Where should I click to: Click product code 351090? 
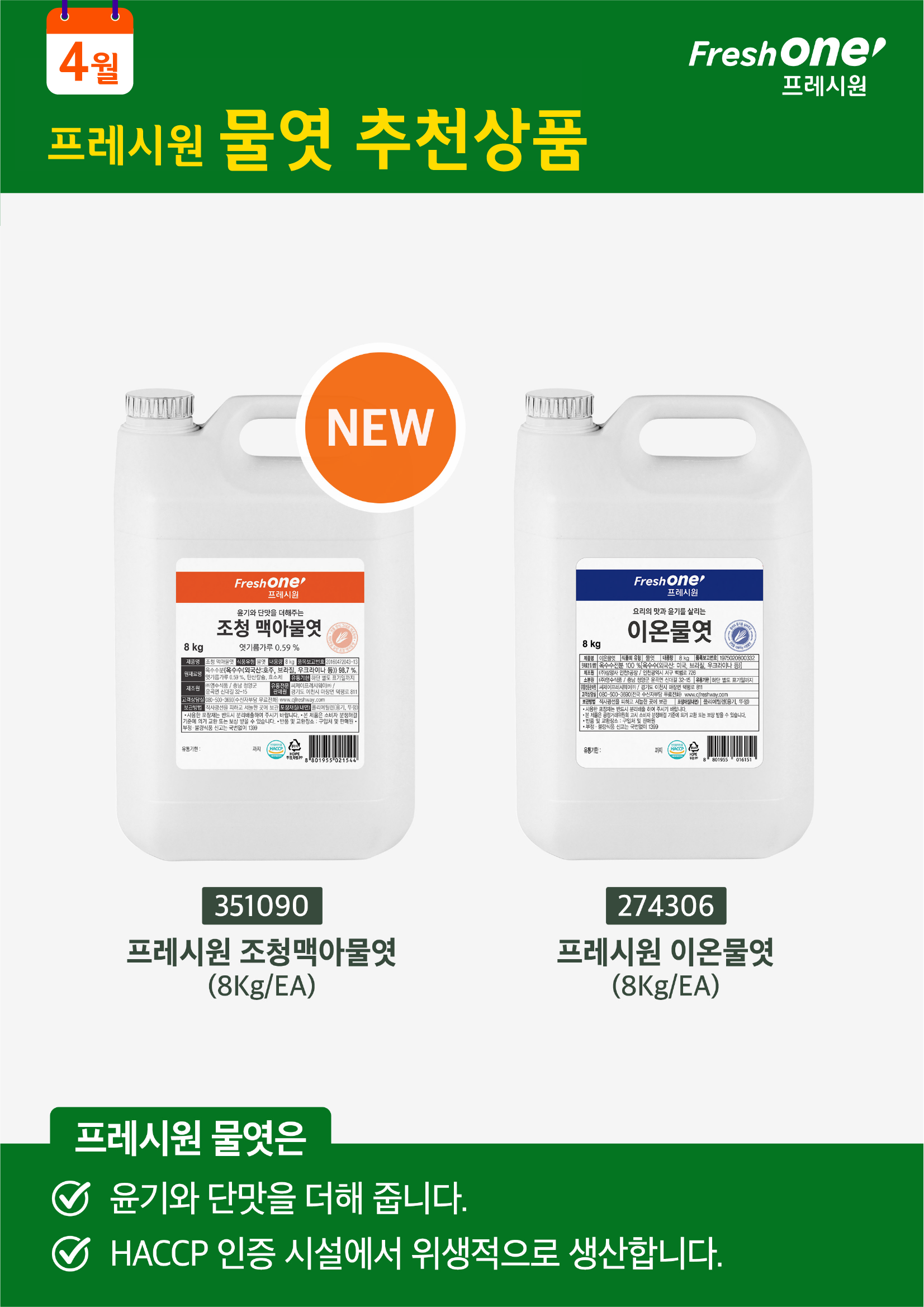click(x=262, y=905)
